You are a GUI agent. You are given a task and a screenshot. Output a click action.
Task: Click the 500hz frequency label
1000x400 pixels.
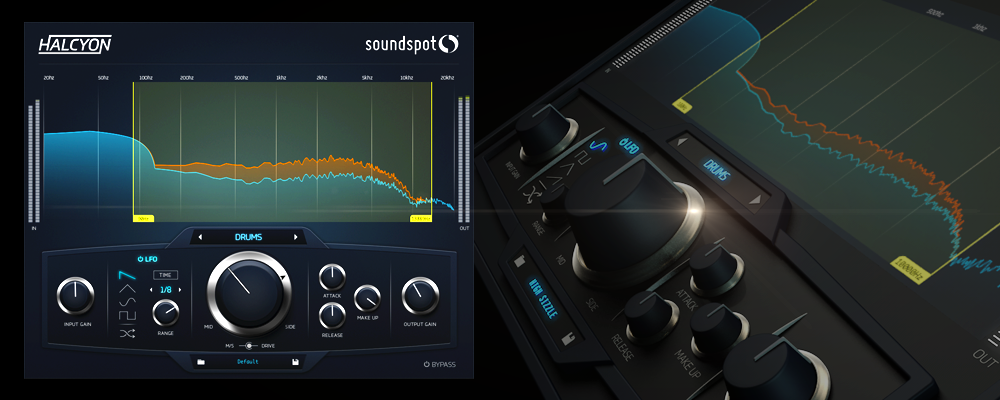(241, 78)
